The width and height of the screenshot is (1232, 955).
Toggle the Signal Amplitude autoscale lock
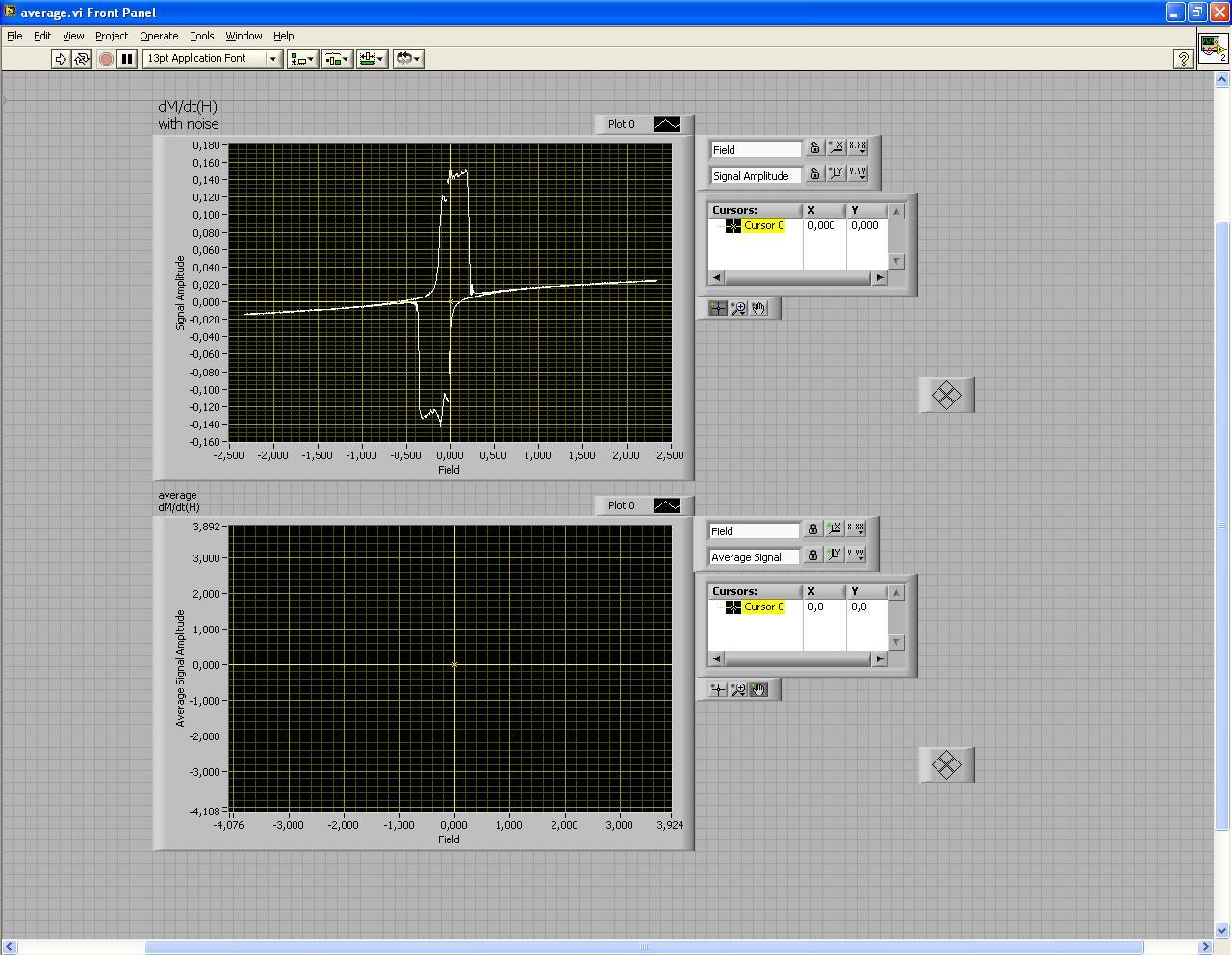814,174
